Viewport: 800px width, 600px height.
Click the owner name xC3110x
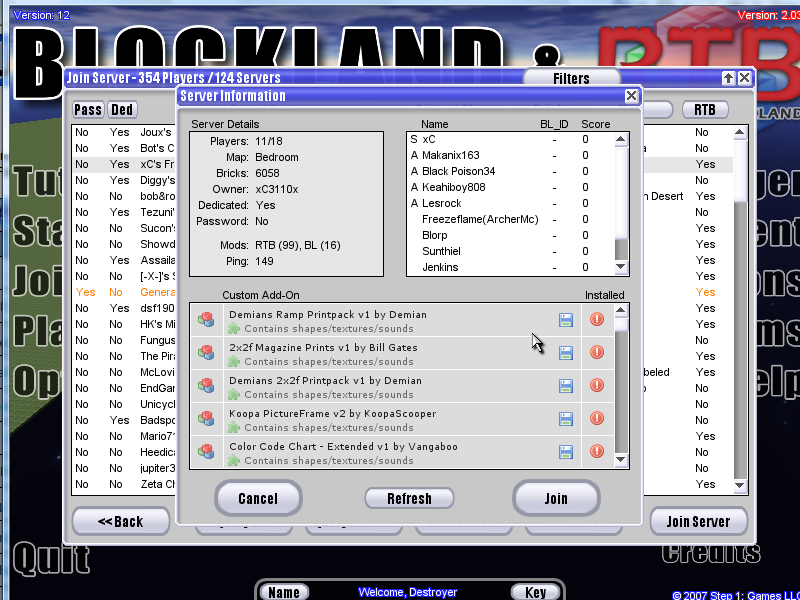click(277, 189)
